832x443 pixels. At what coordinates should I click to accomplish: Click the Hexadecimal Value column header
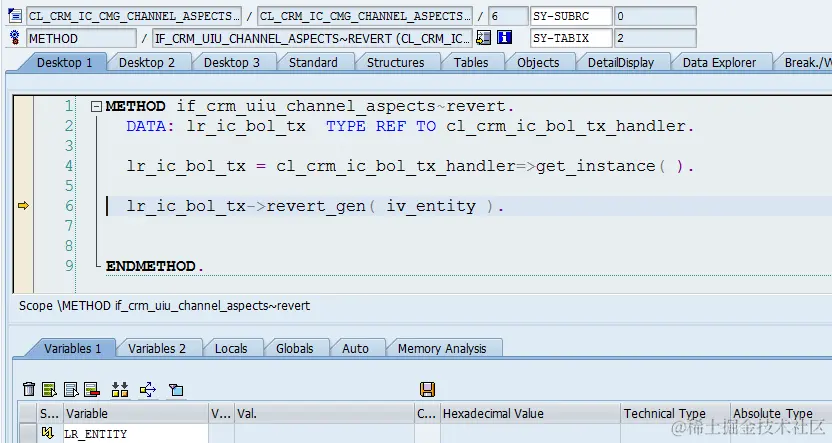[x=530, y=413]
